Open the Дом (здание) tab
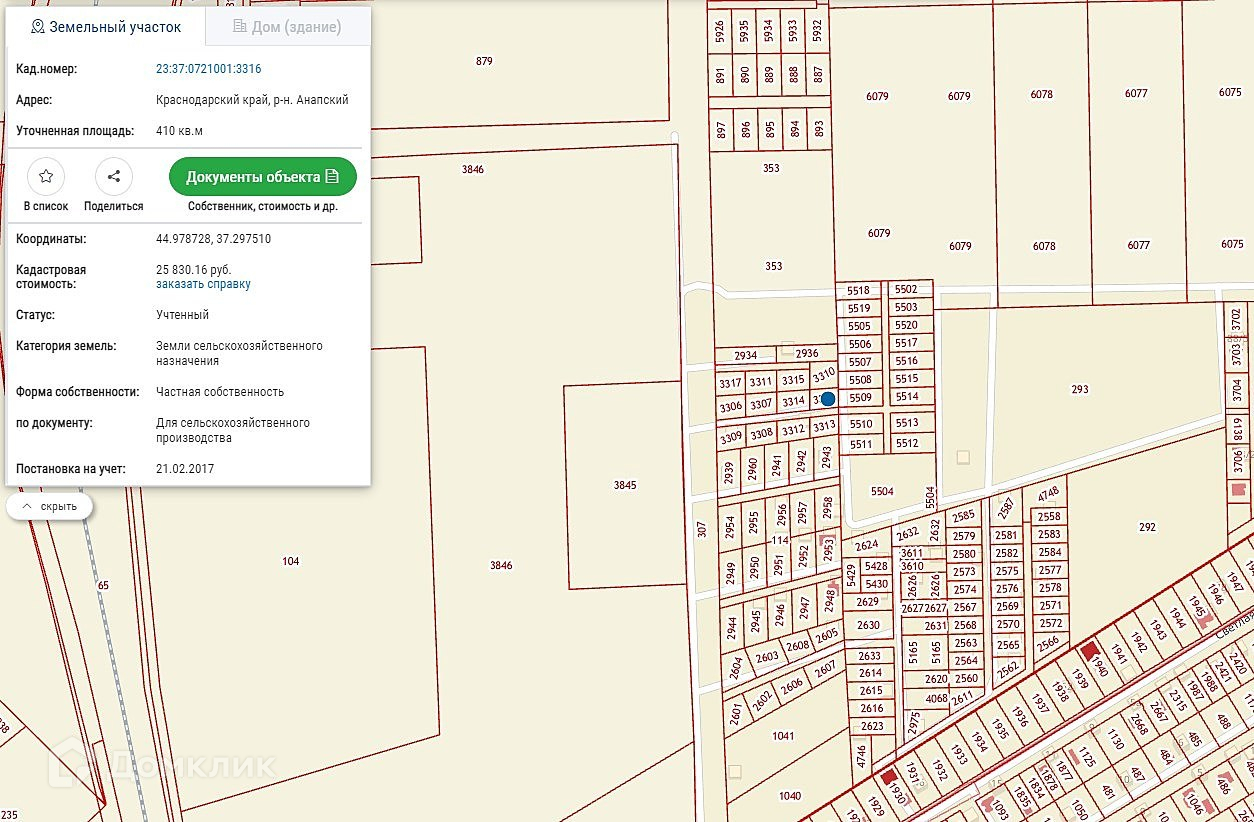The width and height of the screenshot is (1254, 822). click(288, 27)
